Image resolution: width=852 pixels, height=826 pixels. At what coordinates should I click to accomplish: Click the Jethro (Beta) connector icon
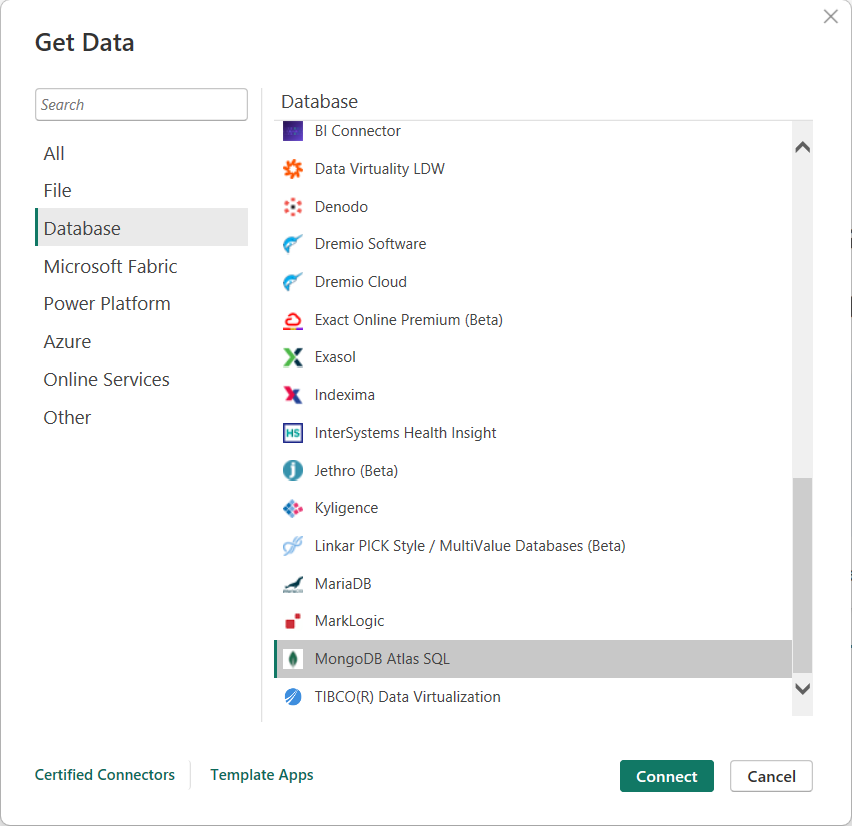pos(291,470)
